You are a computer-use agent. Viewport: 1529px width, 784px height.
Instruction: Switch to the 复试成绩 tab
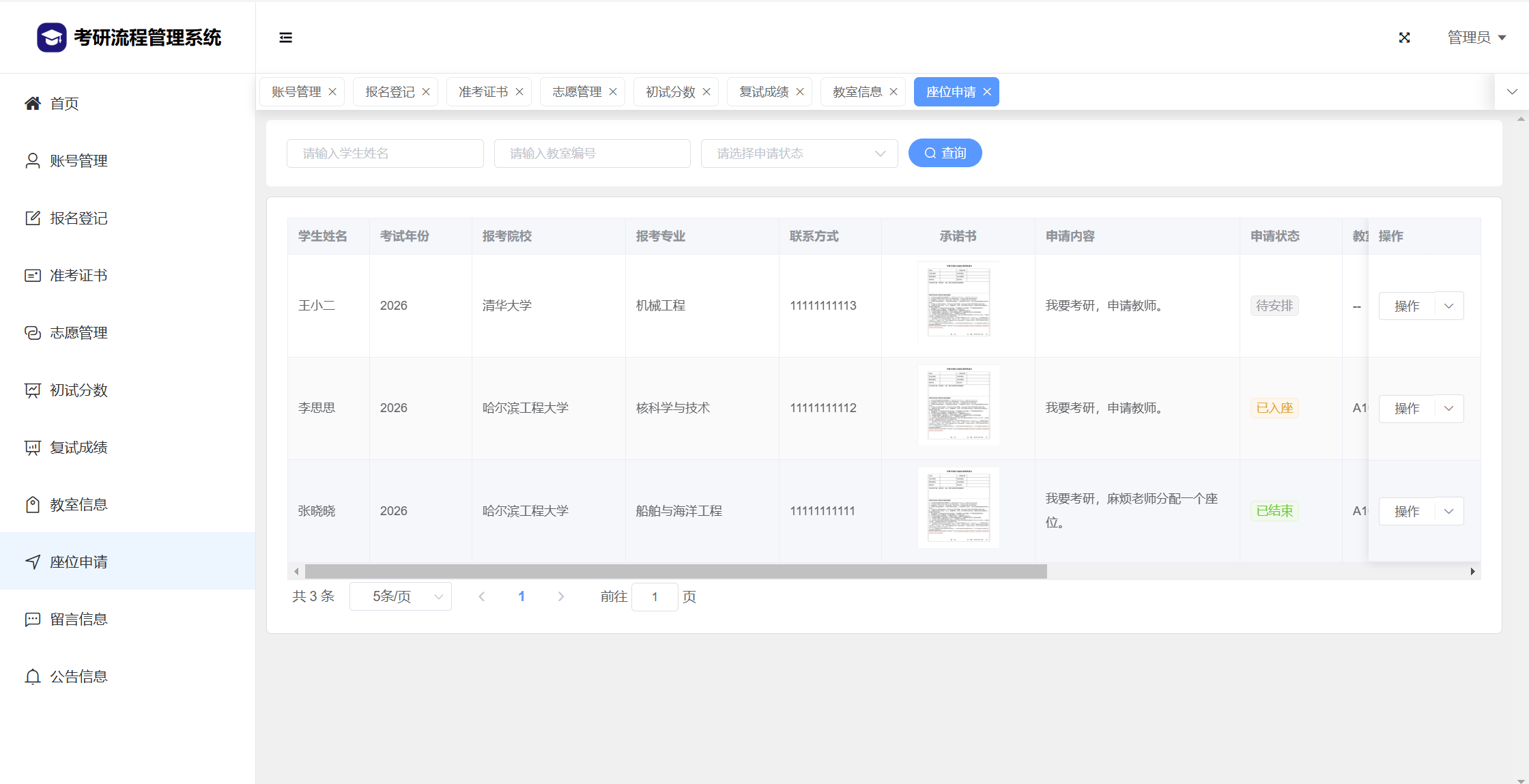click(763, 92)
